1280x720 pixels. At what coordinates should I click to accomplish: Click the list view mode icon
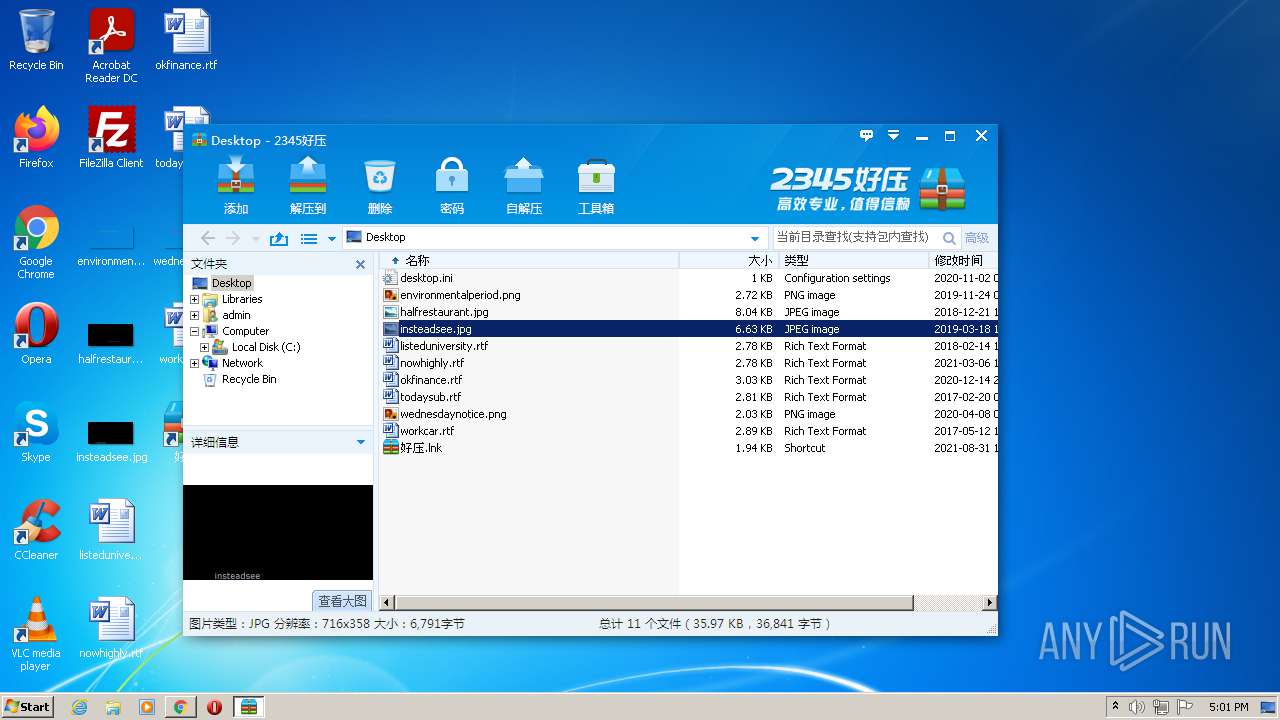[x=309, y=238]
